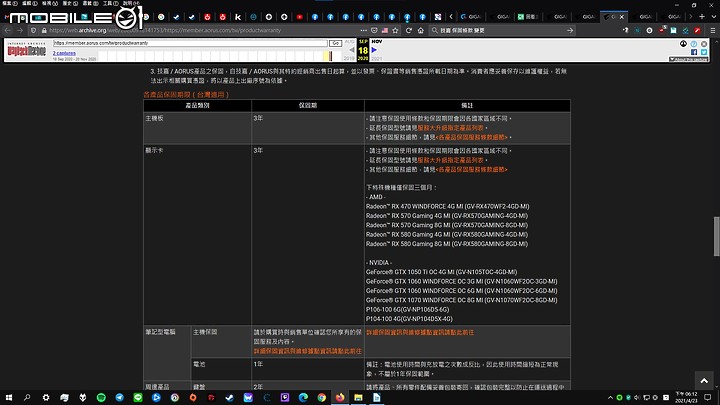Open the tracking protection shield icon
Screen dimensions: 720x405
pyautogui.click(x=34, y=30)
